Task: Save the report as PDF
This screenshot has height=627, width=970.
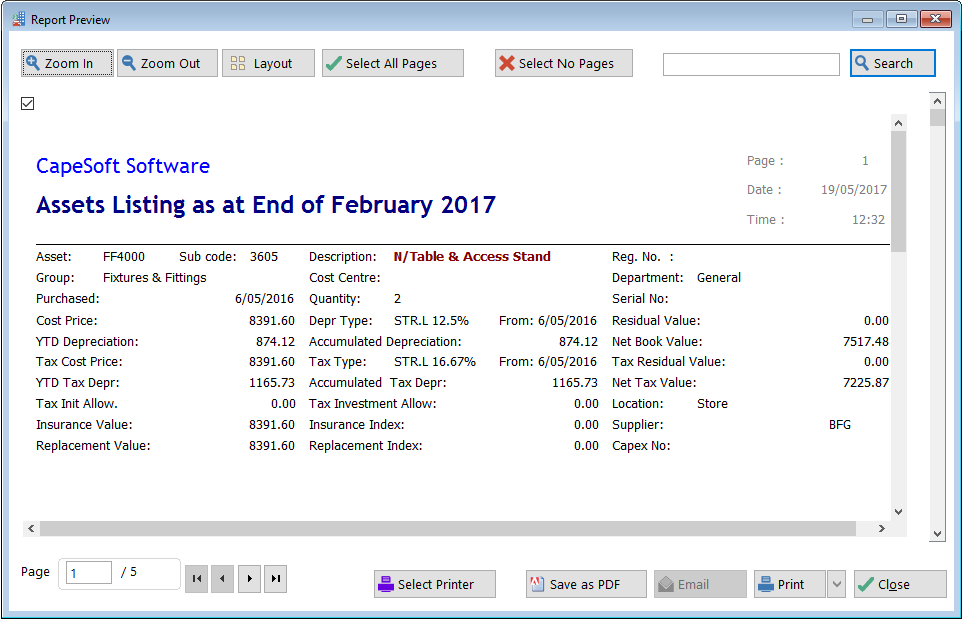Action: pos(586,584)
